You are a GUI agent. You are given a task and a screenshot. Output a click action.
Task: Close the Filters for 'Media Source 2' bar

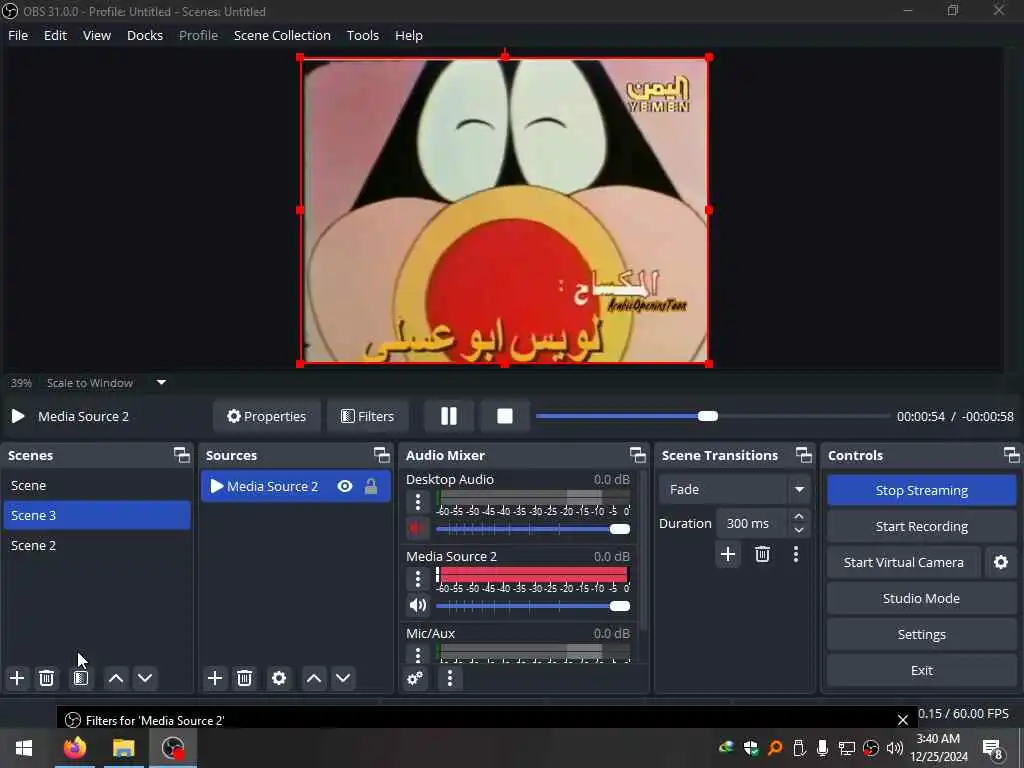(903, 720)
